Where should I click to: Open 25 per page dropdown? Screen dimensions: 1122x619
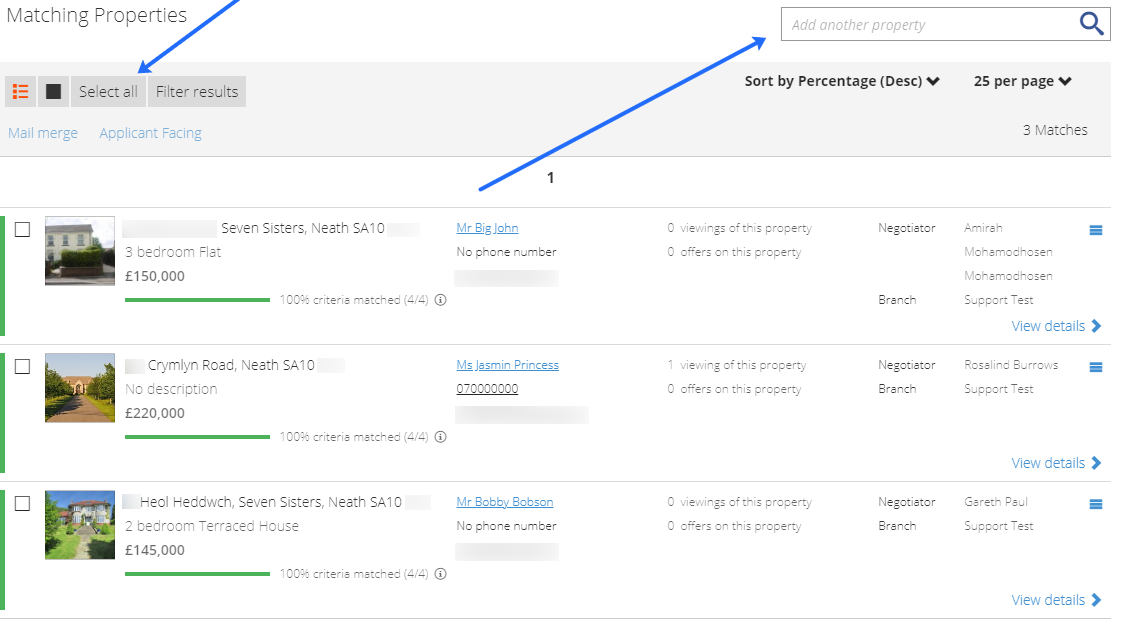tap(1023, 81)
